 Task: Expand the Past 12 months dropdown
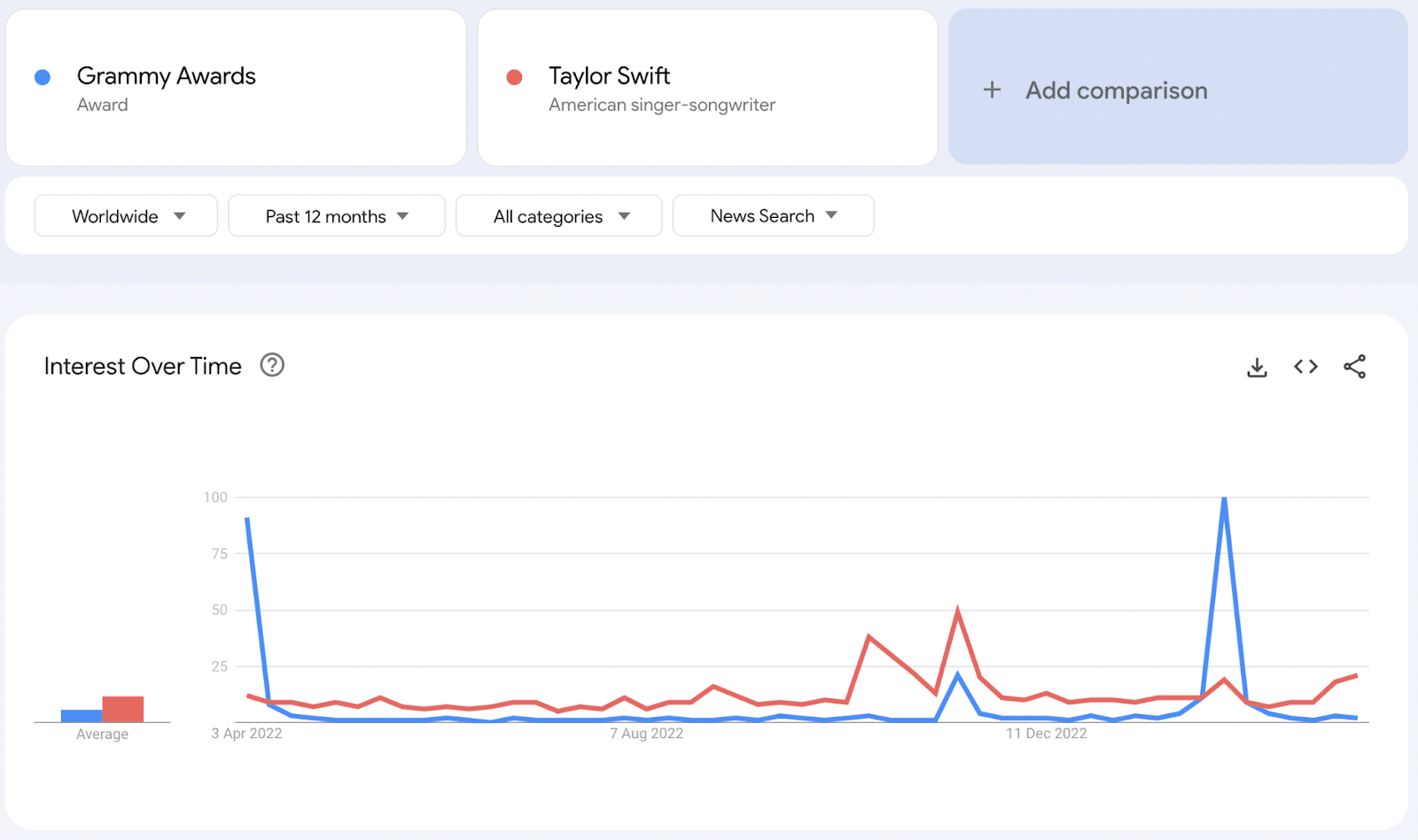(x=337, y=216)
